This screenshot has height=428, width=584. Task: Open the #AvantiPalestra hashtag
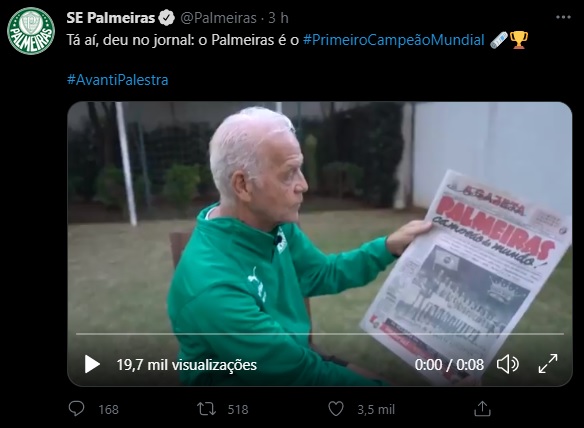(x=118, y=80)
